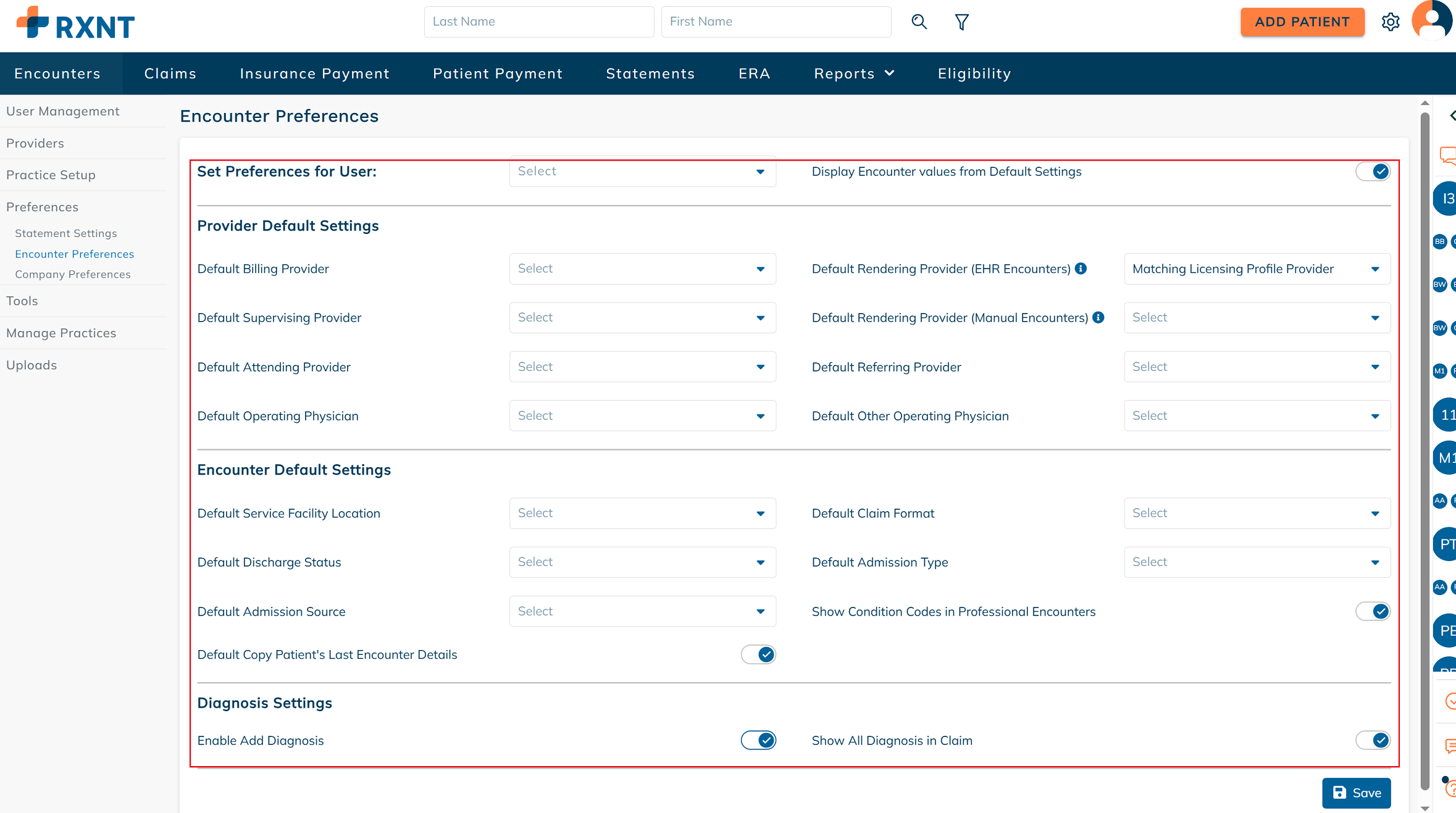This screenshot has width=1456, height=813.
Task: Open the settings gear icon
Action: tap(1390, 22)
